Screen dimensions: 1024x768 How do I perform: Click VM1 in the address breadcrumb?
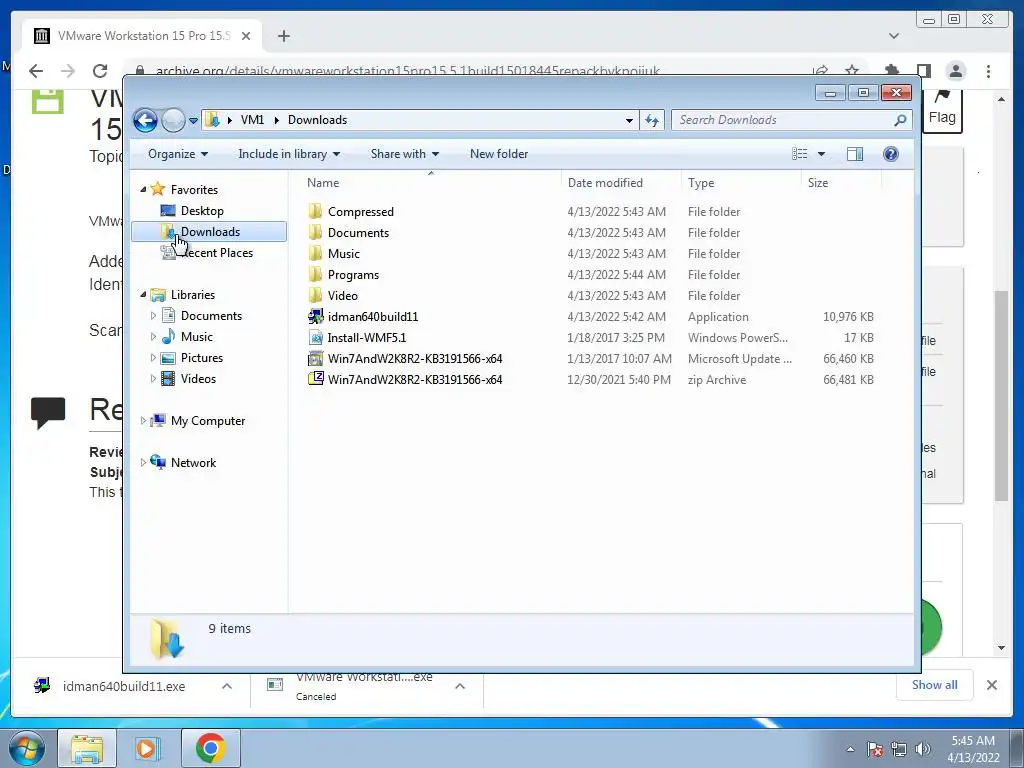click(x=252, y=120)
